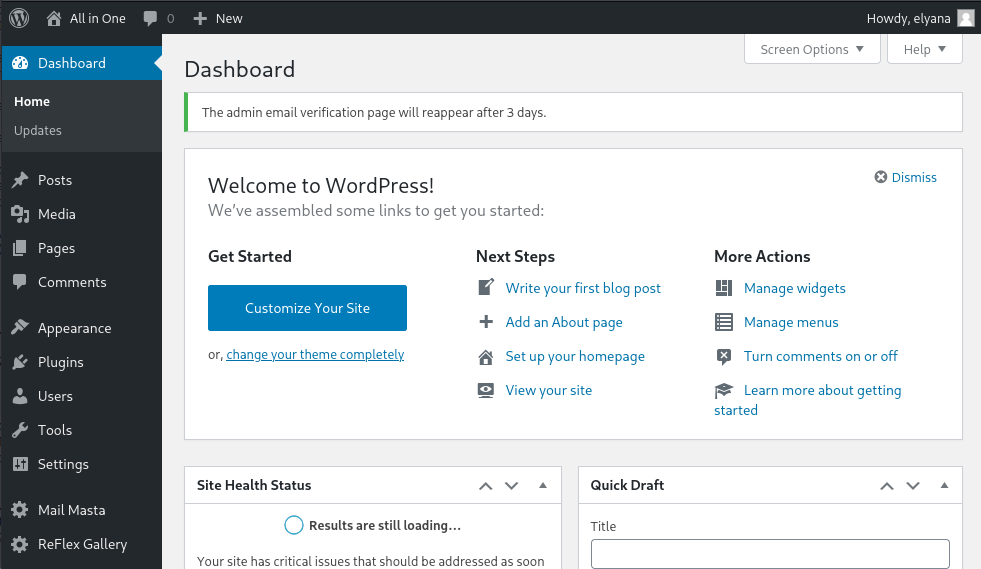
Task: Click the WordPress logo icon
Action: (x=19, y=18)
